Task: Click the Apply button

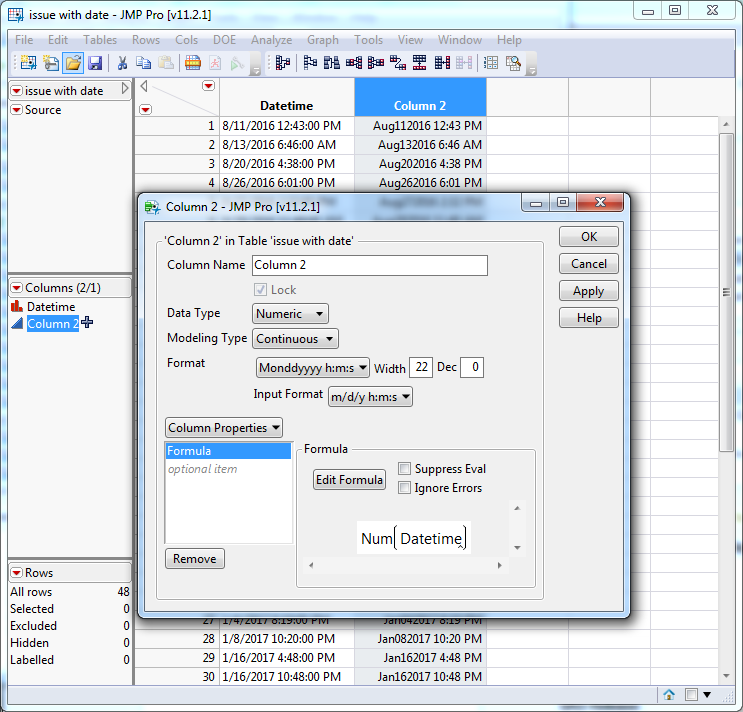Action: (589, 290)
